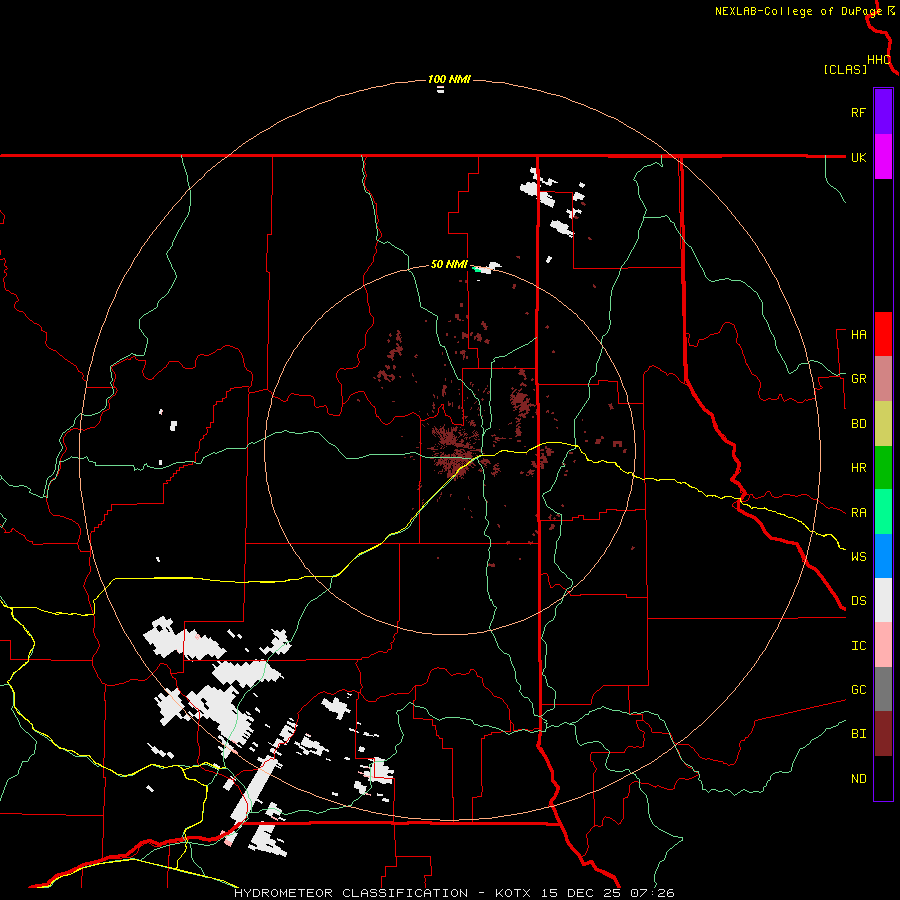Click the GC gray legend swatch
900x900 pixels.
click(x=883, y=689)
